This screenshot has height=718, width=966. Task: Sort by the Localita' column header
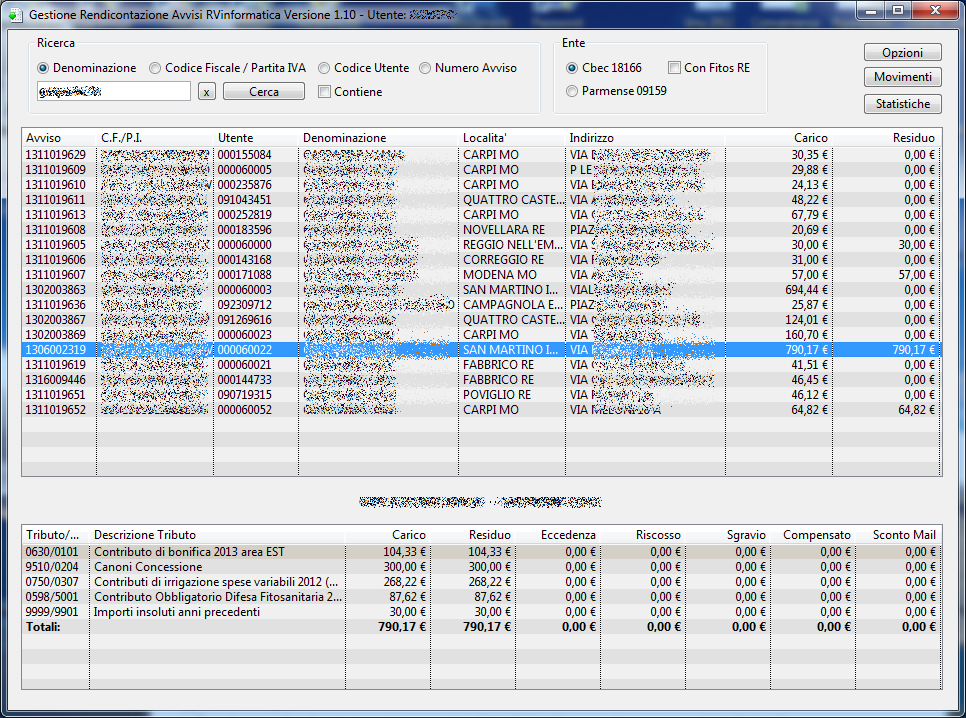point(512,138)
